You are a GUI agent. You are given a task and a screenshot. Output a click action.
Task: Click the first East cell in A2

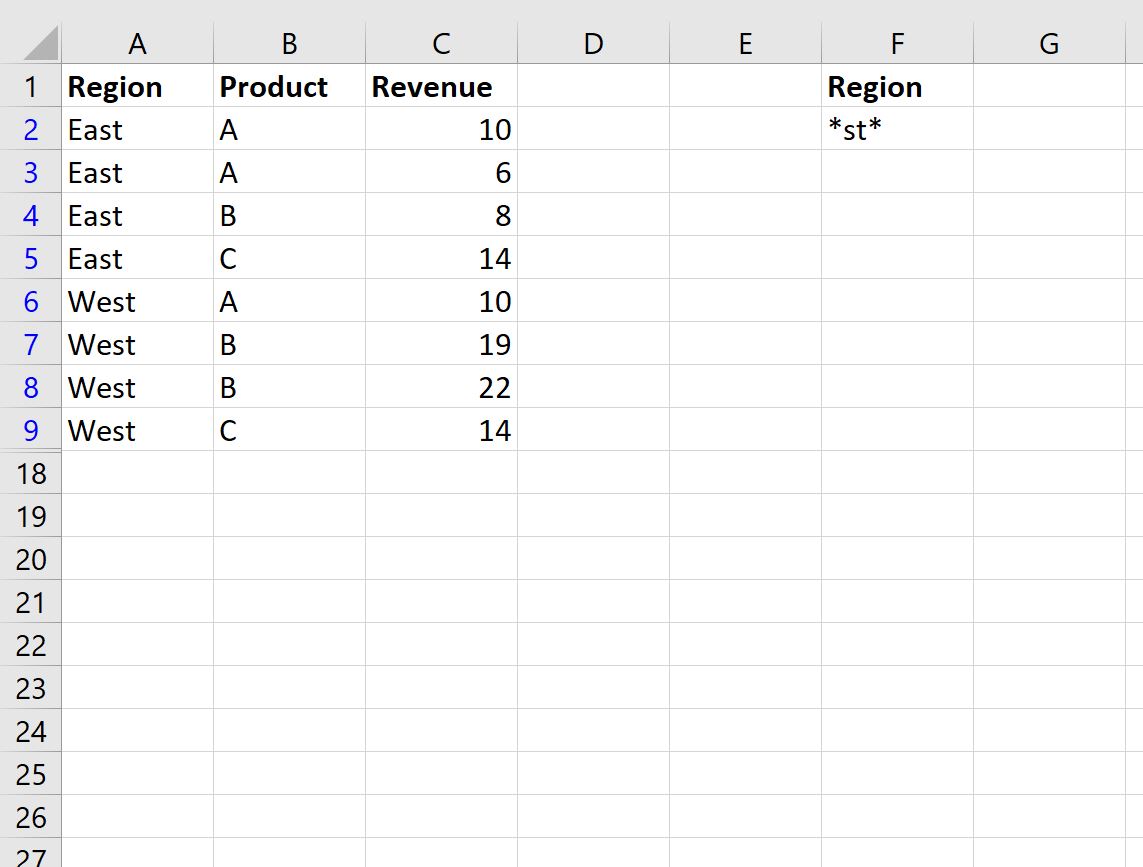(138, 129)
